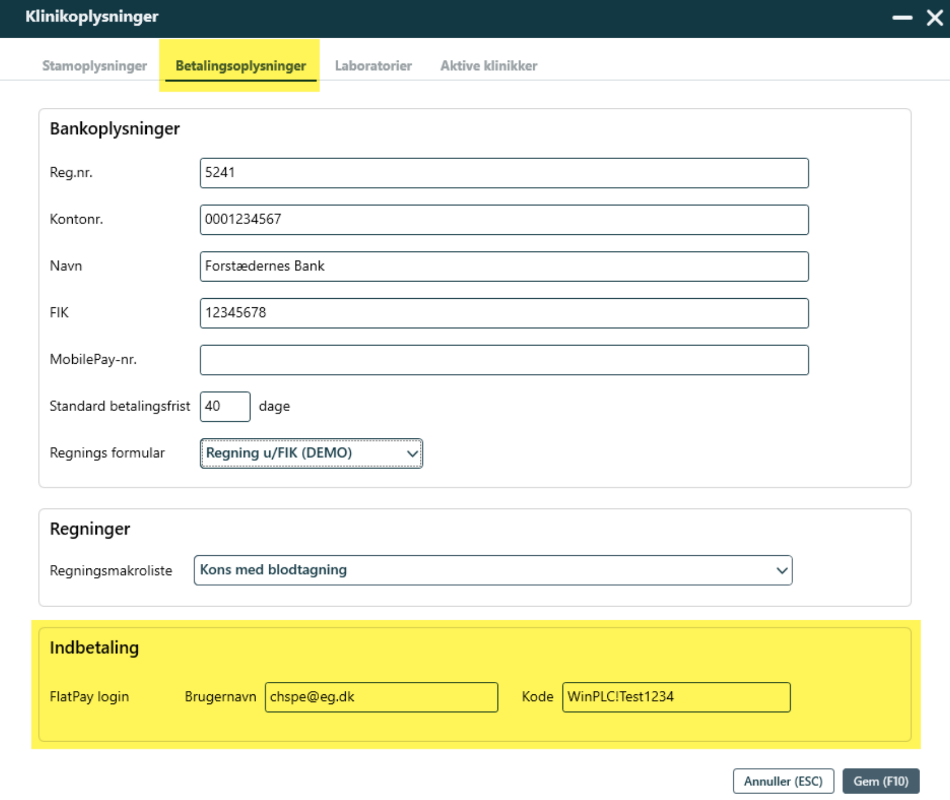The width and height of the screenshot is (950, 800).
Task: Save with the Gem (F10) button
Action: click(x=880, y=781)
